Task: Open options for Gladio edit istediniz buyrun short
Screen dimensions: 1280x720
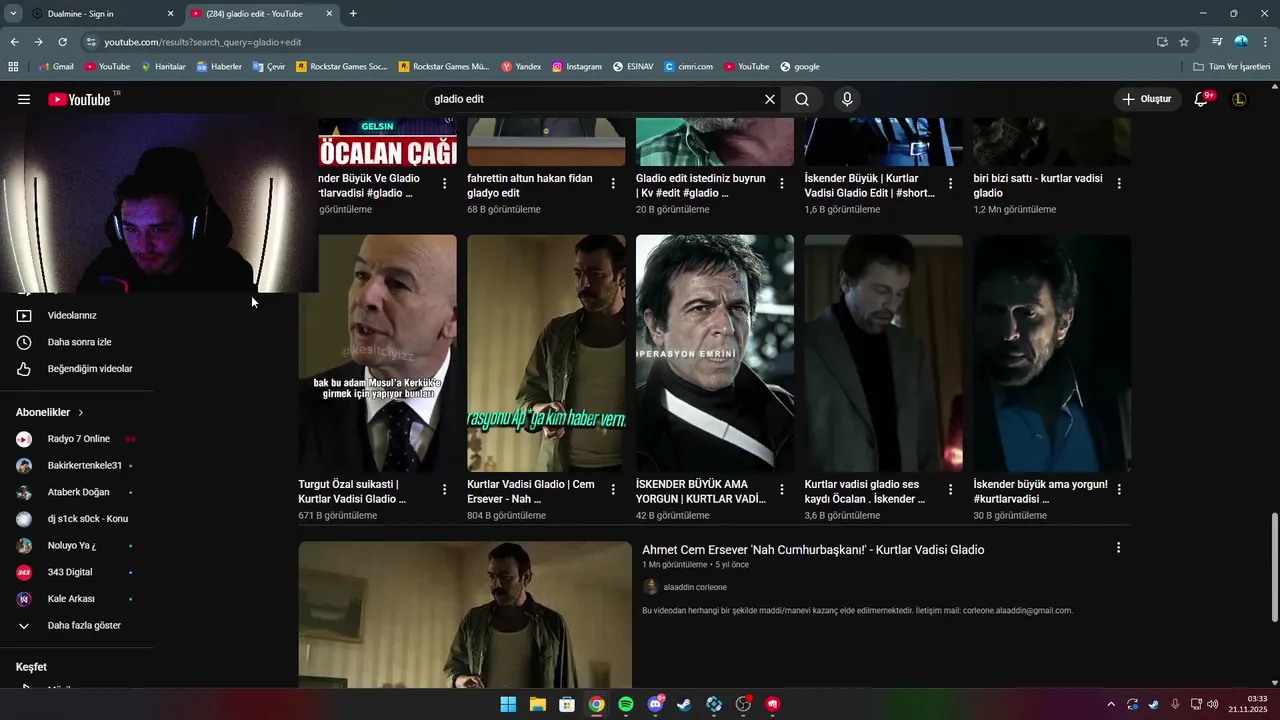Action: coord(782,184)
